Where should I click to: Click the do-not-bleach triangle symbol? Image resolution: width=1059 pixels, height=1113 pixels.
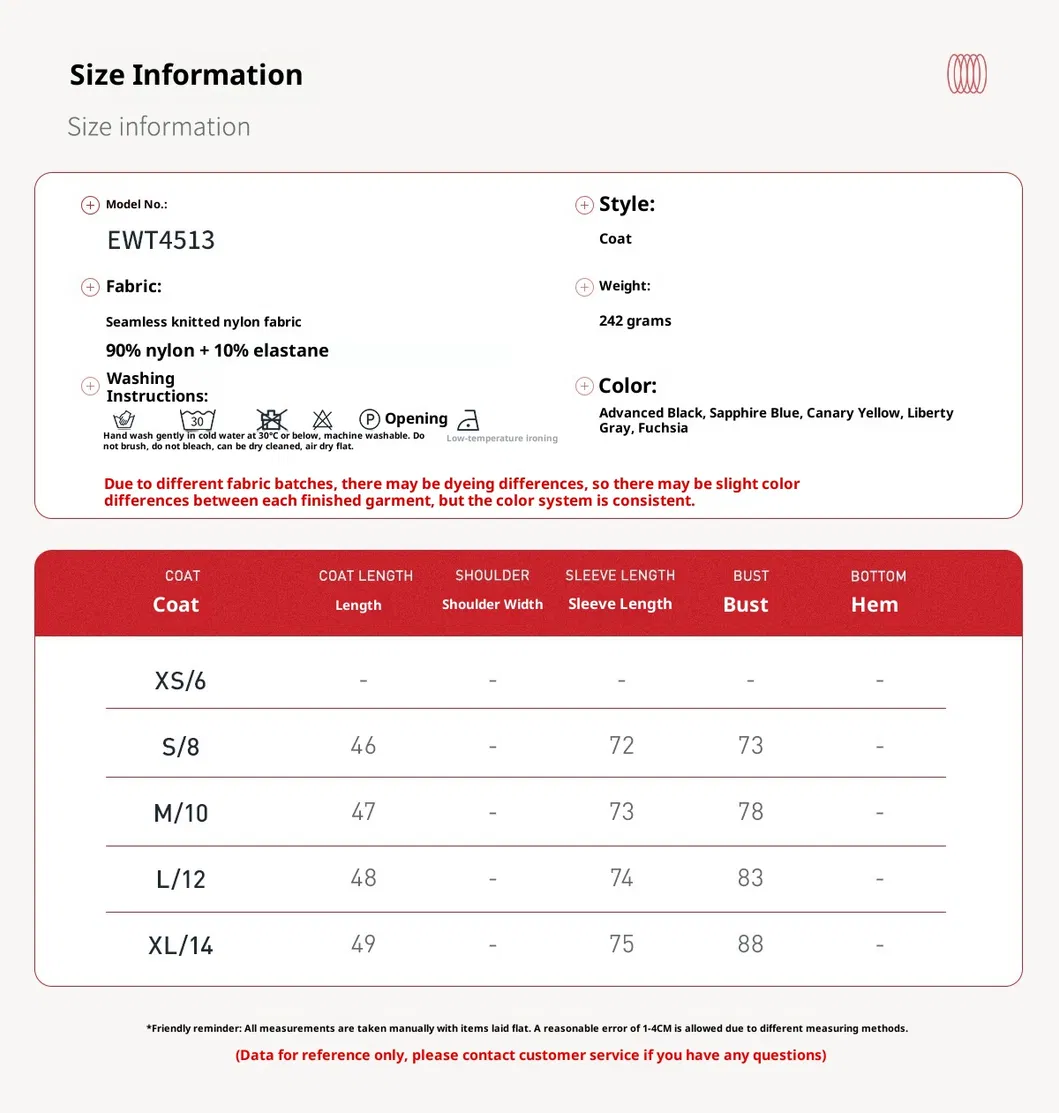(322, 420)
